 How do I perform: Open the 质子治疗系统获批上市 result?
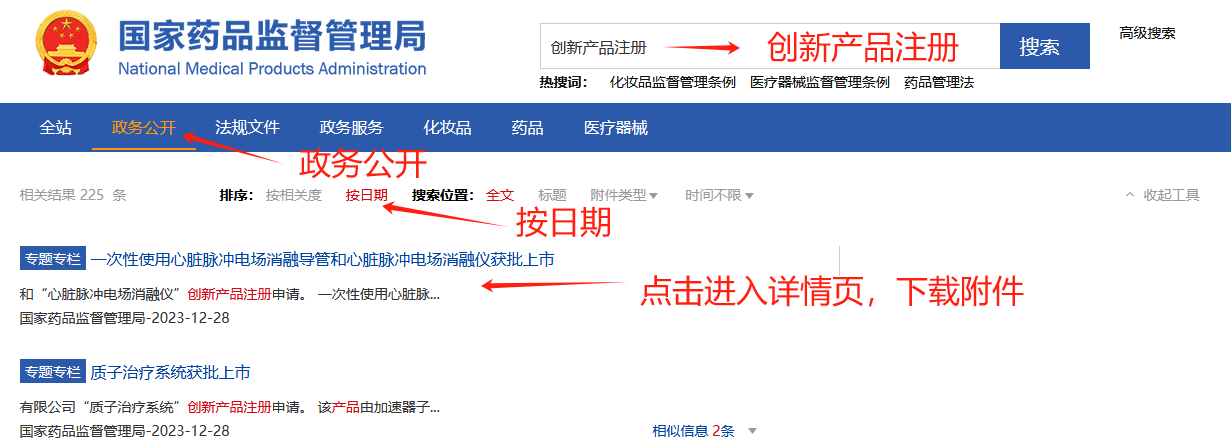click(x=170, y=372)
